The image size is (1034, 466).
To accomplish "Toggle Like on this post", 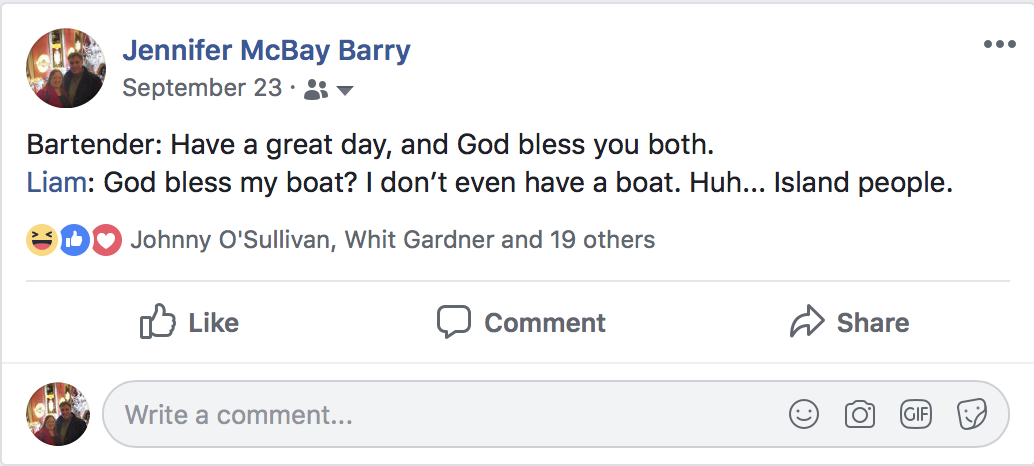I will [x=189, y=322].
